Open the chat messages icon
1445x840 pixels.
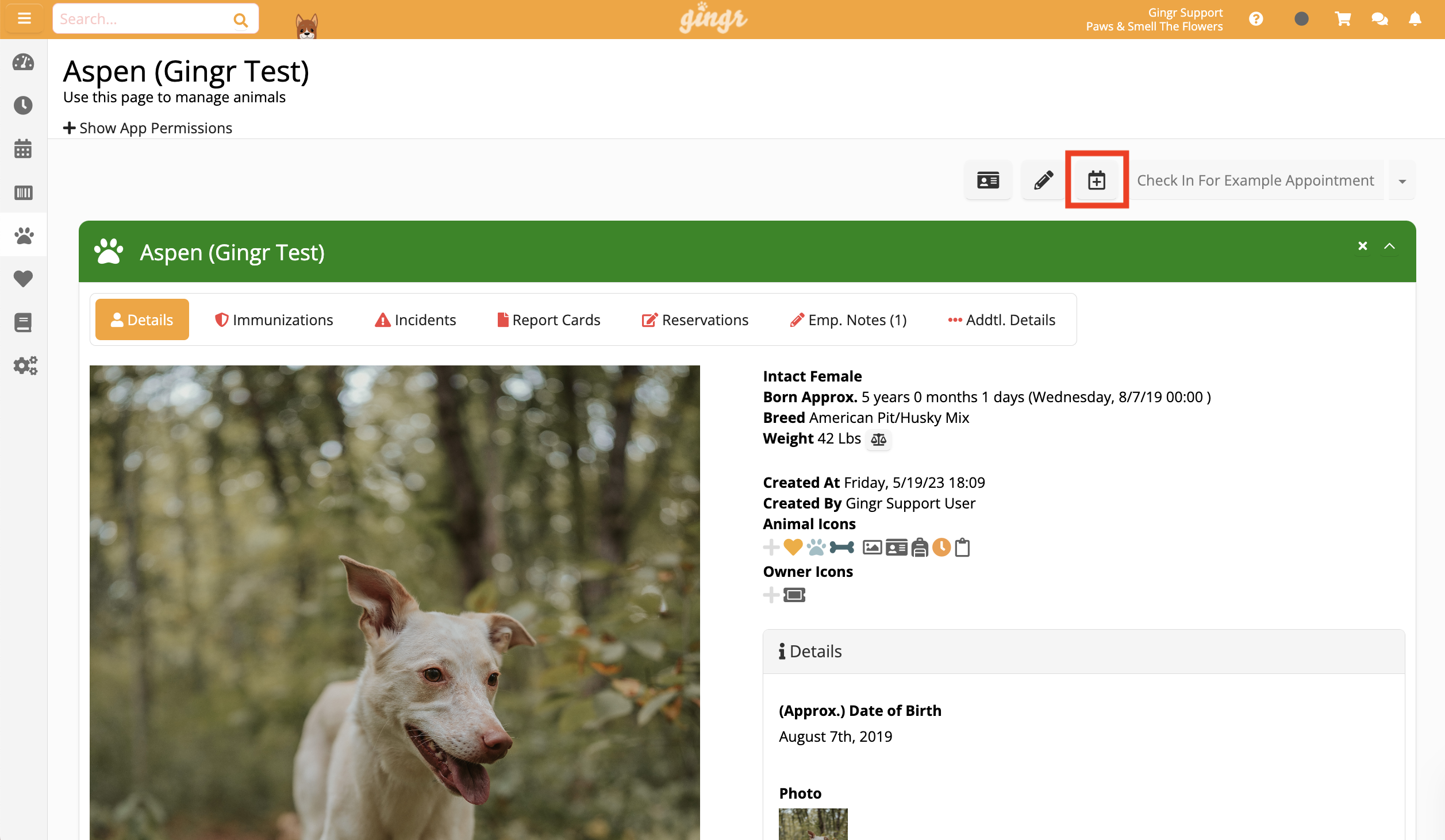1379,19
